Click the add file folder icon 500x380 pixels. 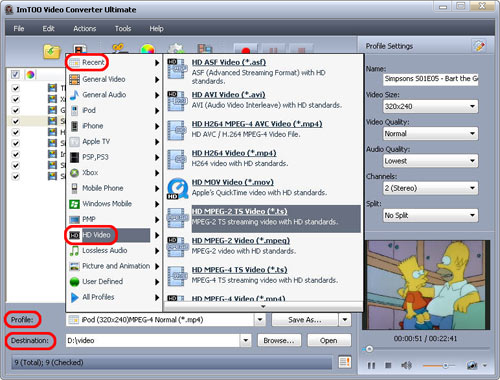52,52
